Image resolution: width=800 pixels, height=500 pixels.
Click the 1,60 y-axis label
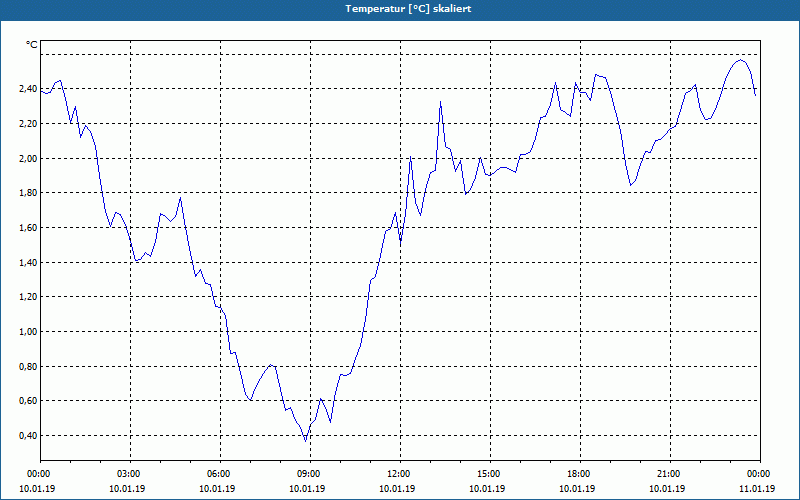coord(29,228)
